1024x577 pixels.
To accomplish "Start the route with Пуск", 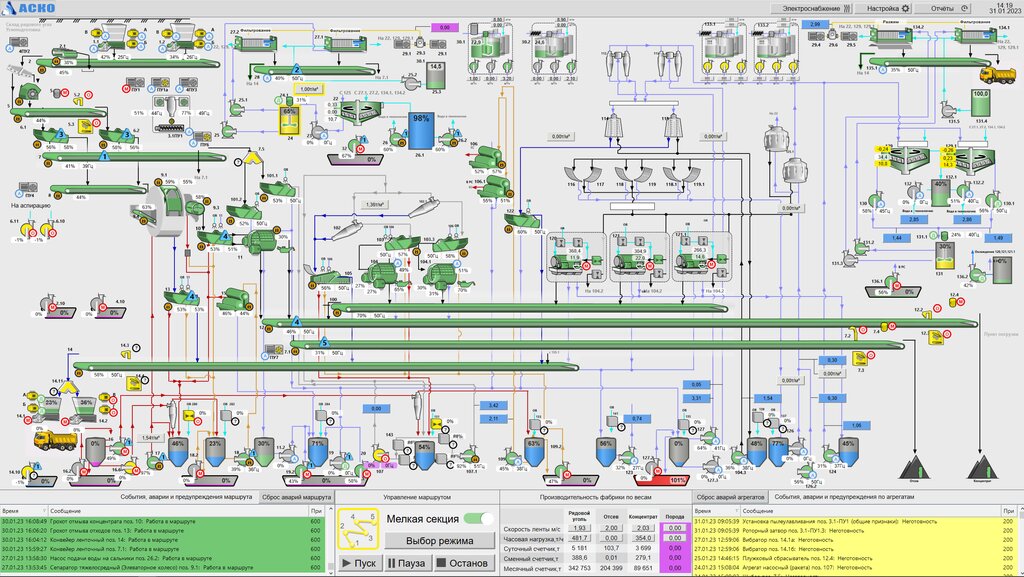I will pyautogui.click(x=359, y=563).
